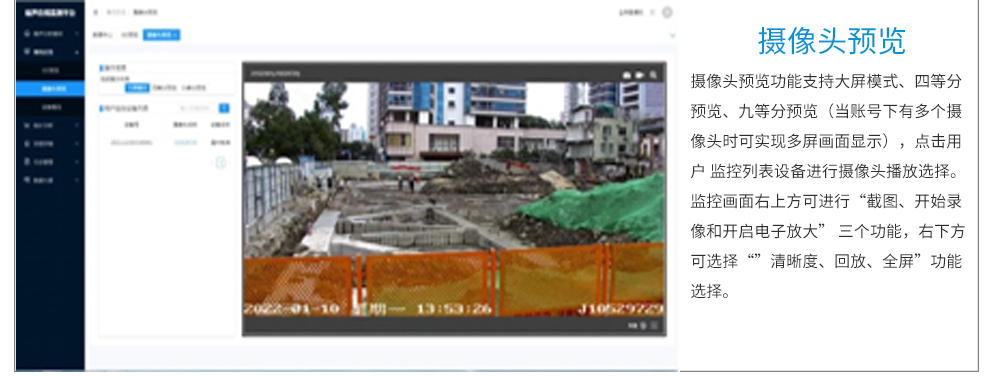Open the fullscreen icon in video footer
This screenshot has width=1000, height=376.
654,326
